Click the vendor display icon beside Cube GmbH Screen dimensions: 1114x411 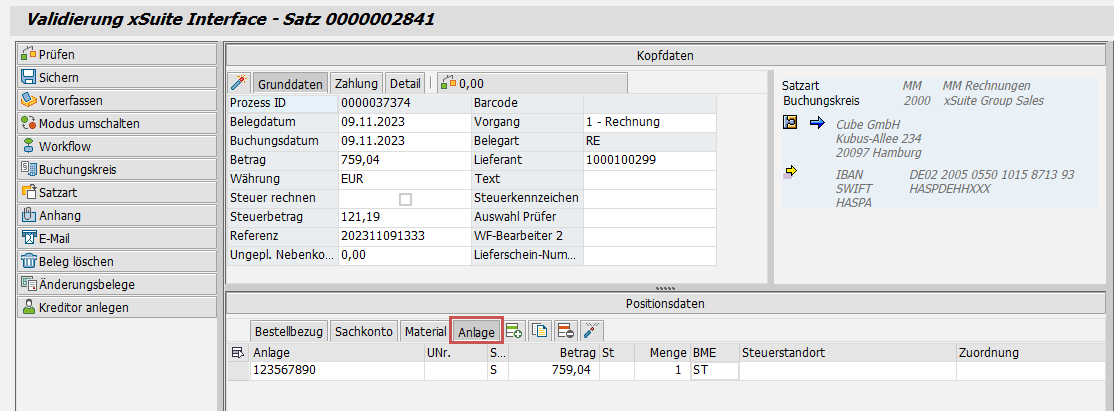790,123
